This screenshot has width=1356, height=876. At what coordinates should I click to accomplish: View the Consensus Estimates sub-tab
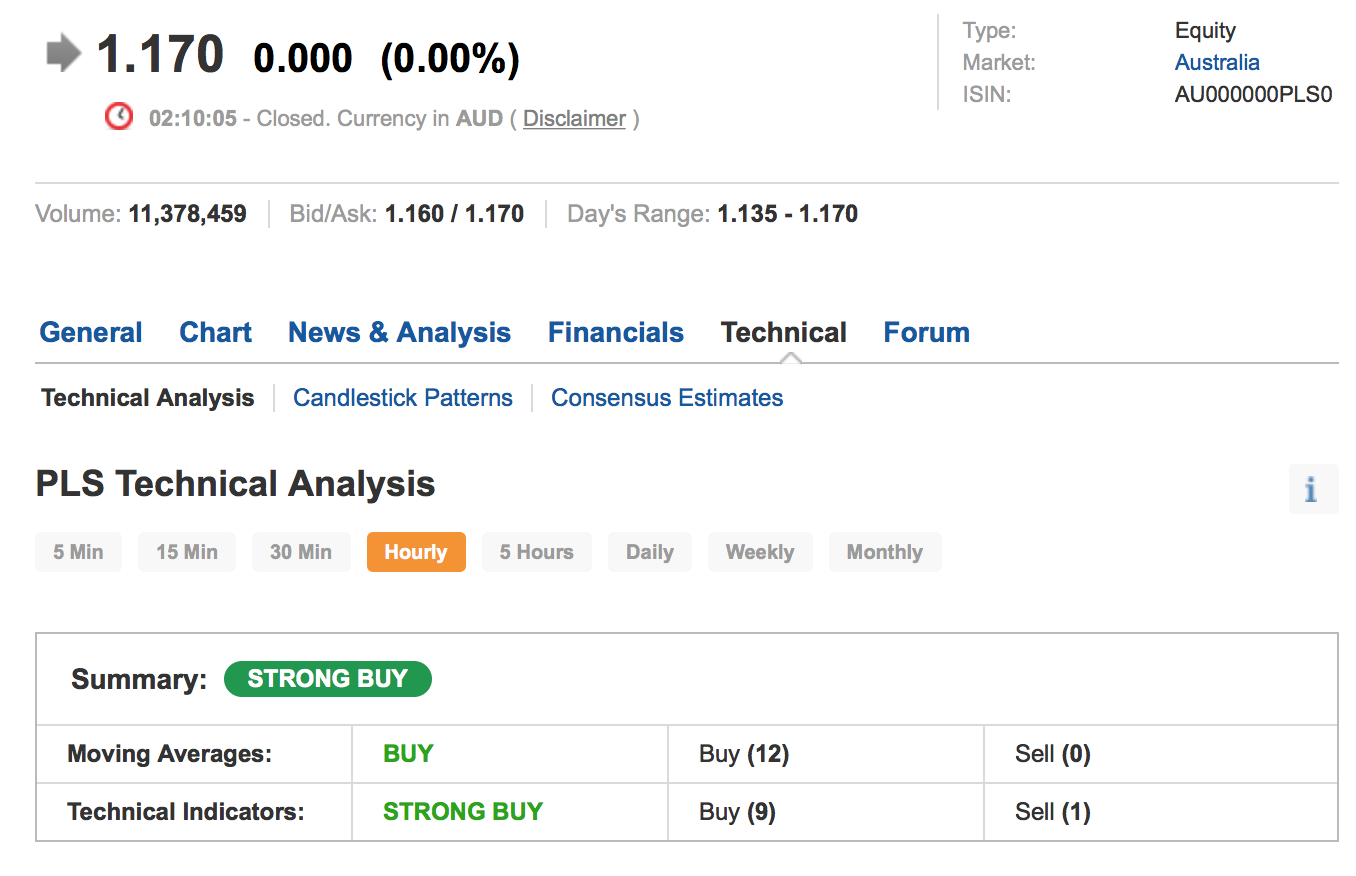pyautogui.click(x=667, y=398)
